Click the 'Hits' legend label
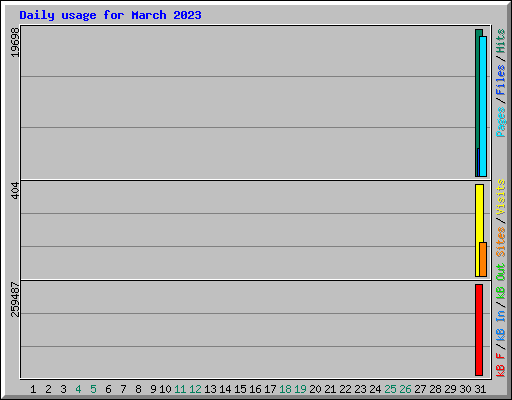This screenshot has height=400, width=512. [501, 41]
